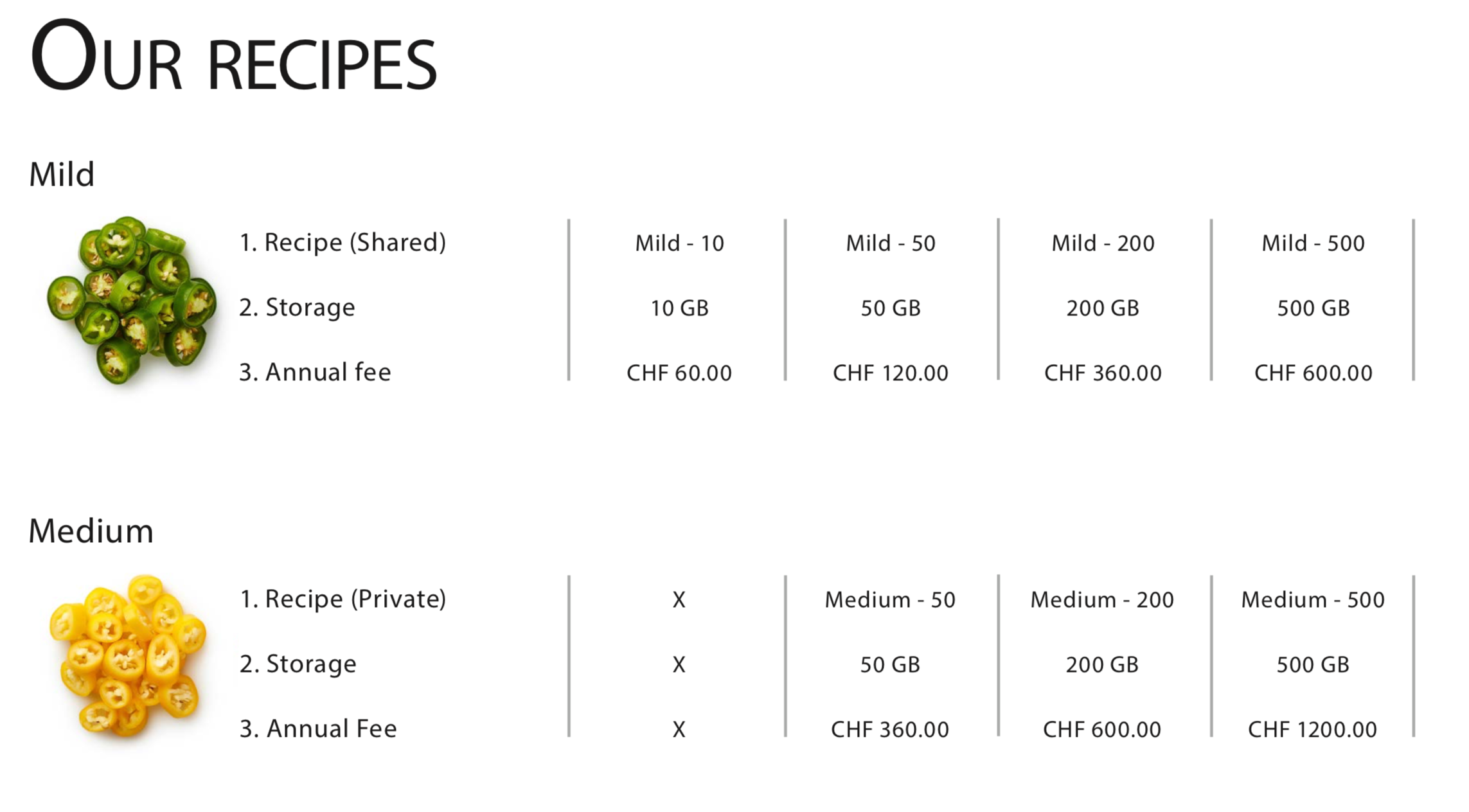1469x812 pixels.
Task: Select the Mild - 500 plan
Action: (x=1313, y=243)
